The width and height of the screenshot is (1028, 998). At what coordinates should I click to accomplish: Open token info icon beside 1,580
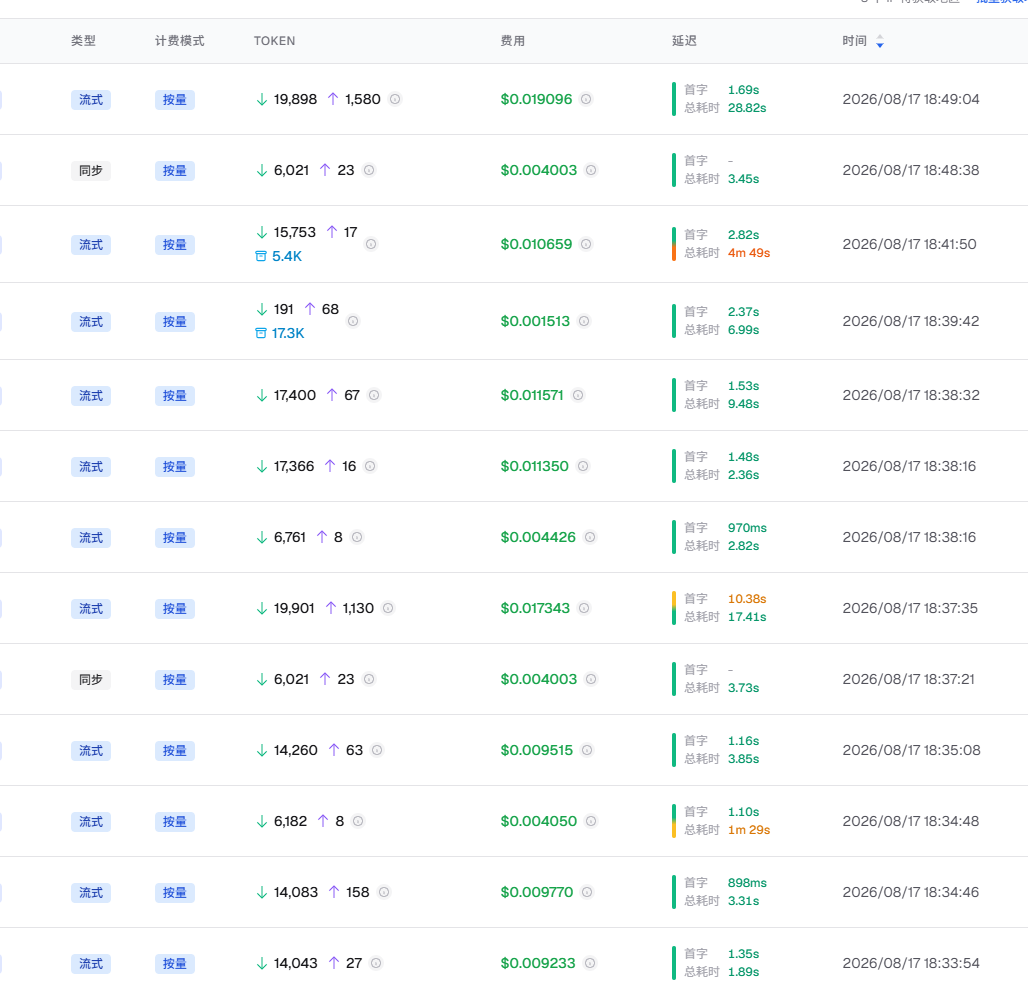tap(395, 99)
